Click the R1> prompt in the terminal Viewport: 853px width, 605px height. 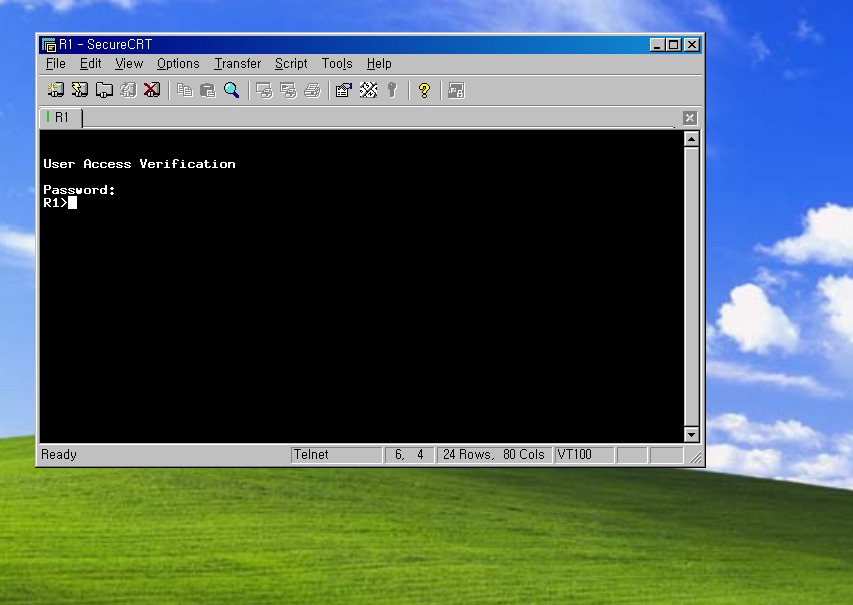coord(55,203)
